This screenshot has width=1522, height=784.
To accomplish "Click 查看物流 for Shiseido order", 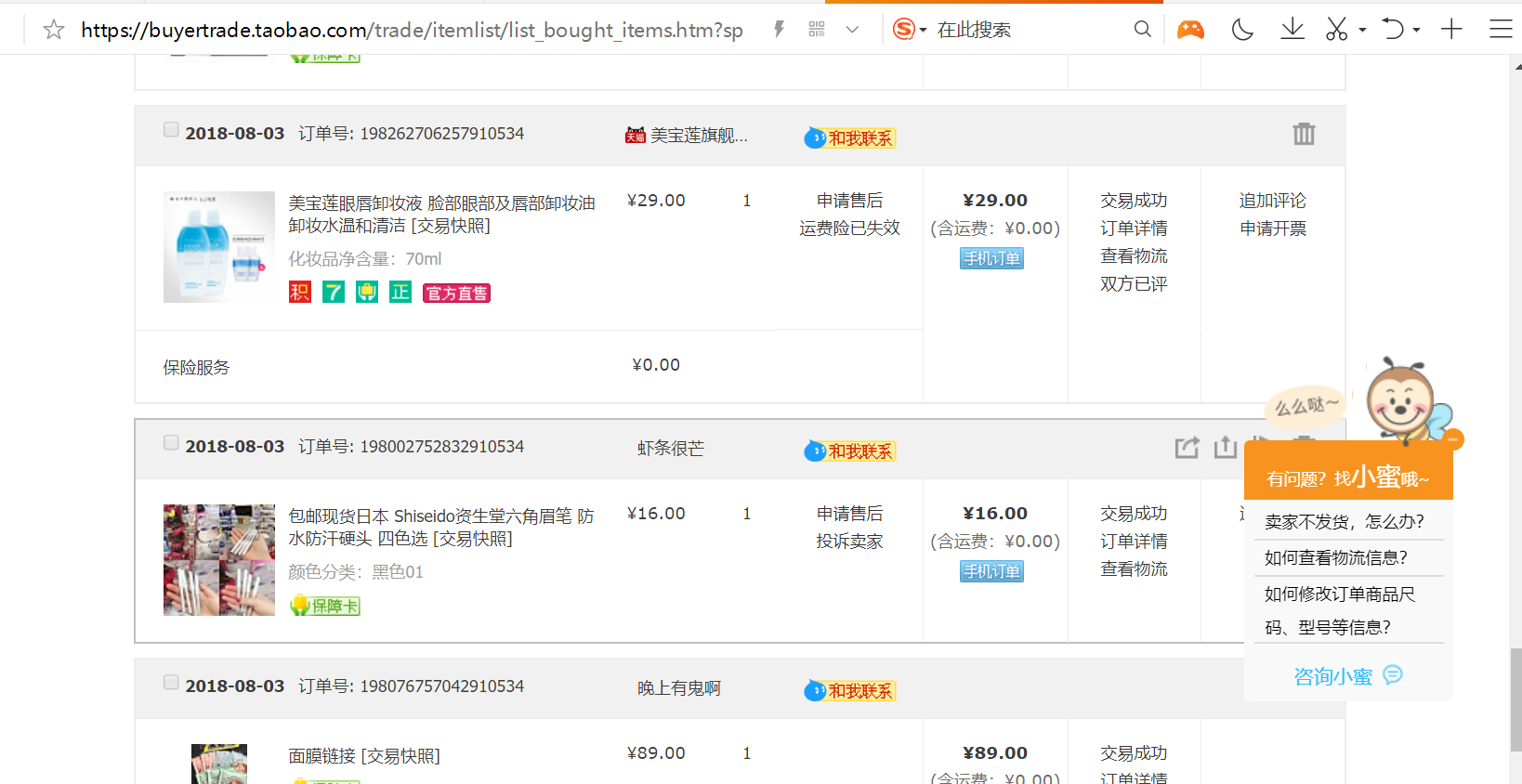I will click(x=1134, y=569).
